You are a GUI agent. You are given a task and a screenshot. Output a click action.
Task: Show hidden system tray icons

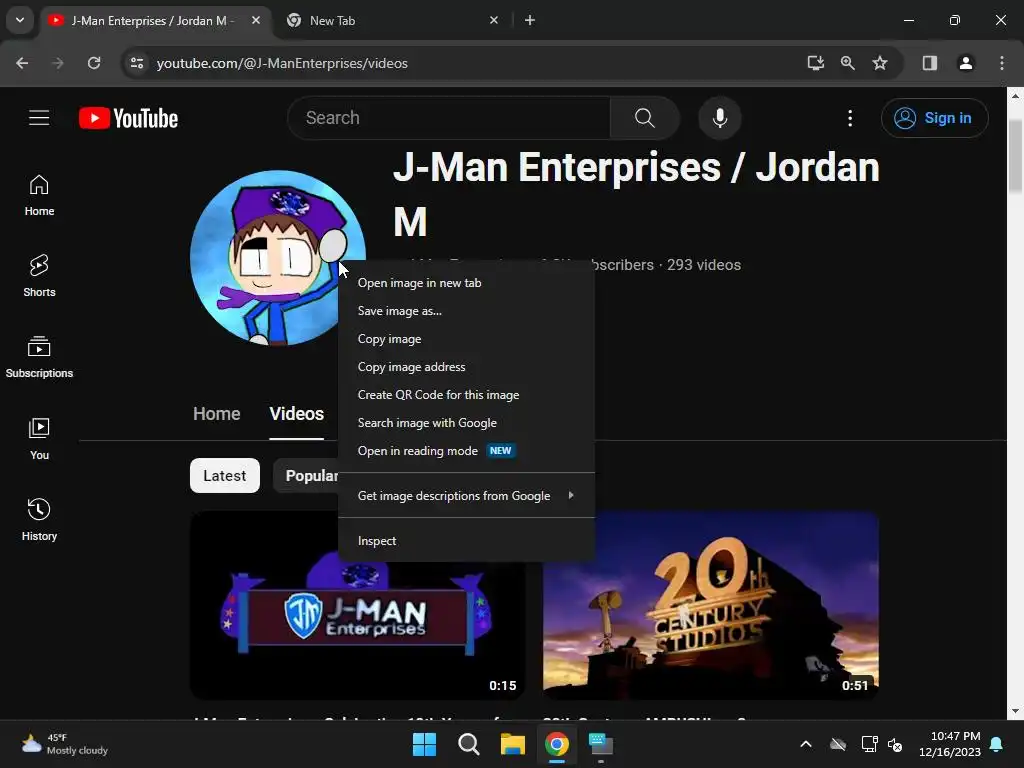tap(806, 744)
